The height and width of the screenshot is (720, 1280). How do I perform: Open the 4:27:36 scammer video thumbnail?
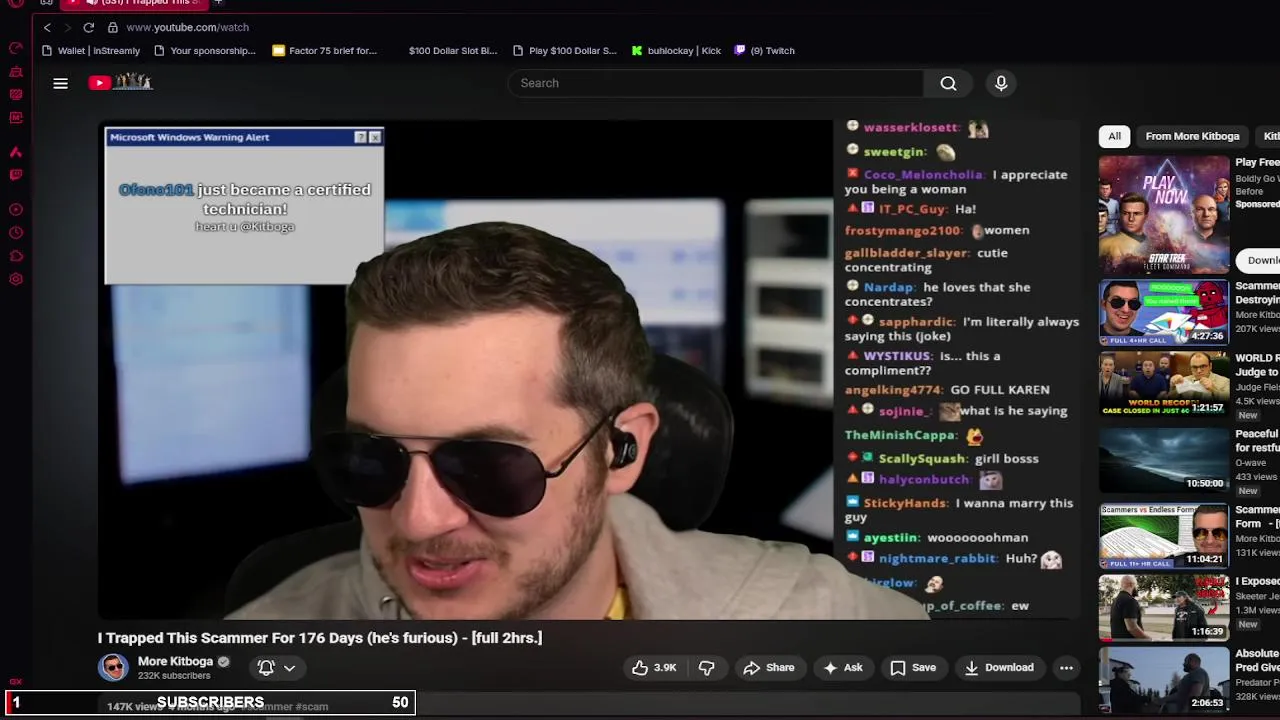coord(1164,313)
